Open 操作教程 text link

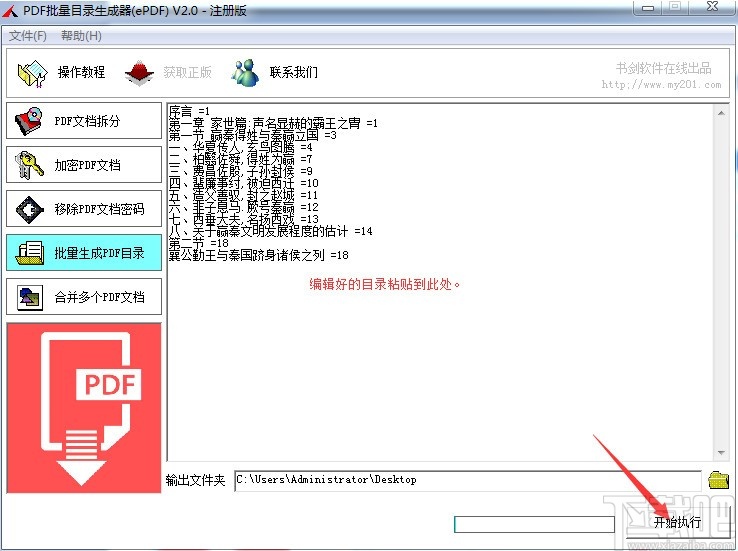coord(81,72)
